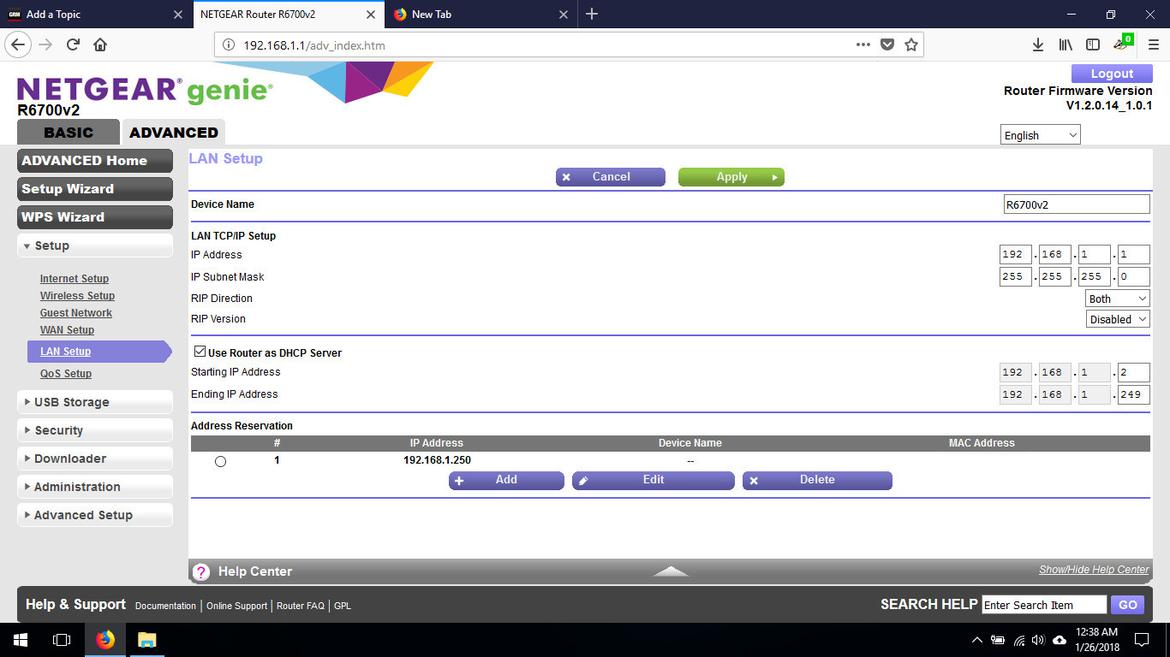Expand the USB Storage section
This screenshot has width=1170, height=657.
95,402
